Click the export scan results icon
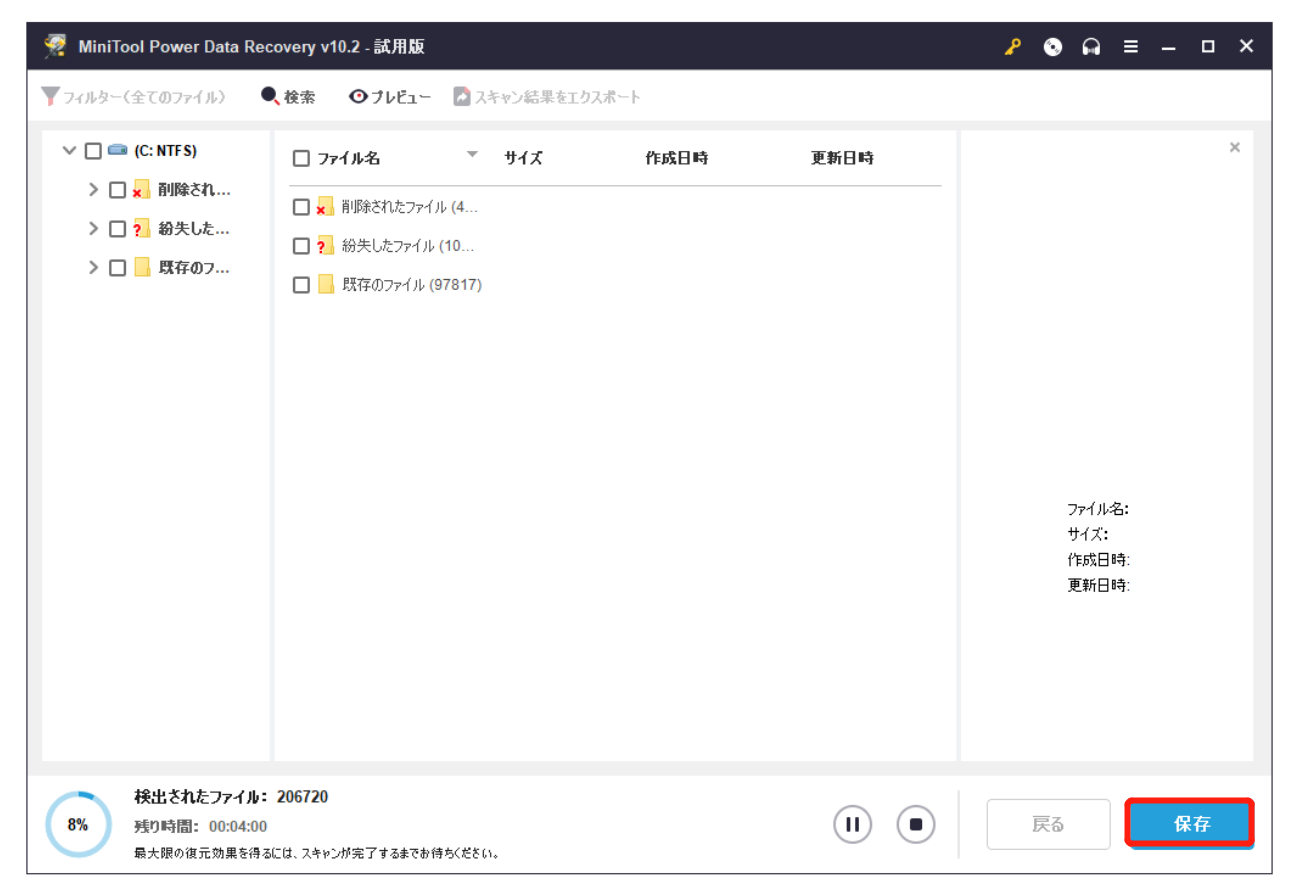The image size is (1292, 893). pos(462,96)
